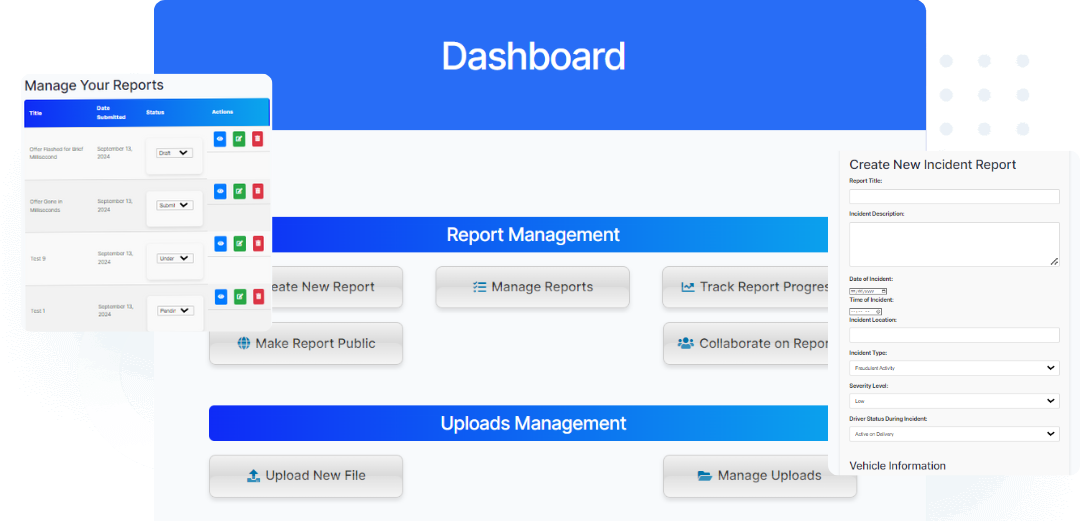Click the folder icon on Manage Uploads
This screenshot has width=1080, height=521.
705,476
